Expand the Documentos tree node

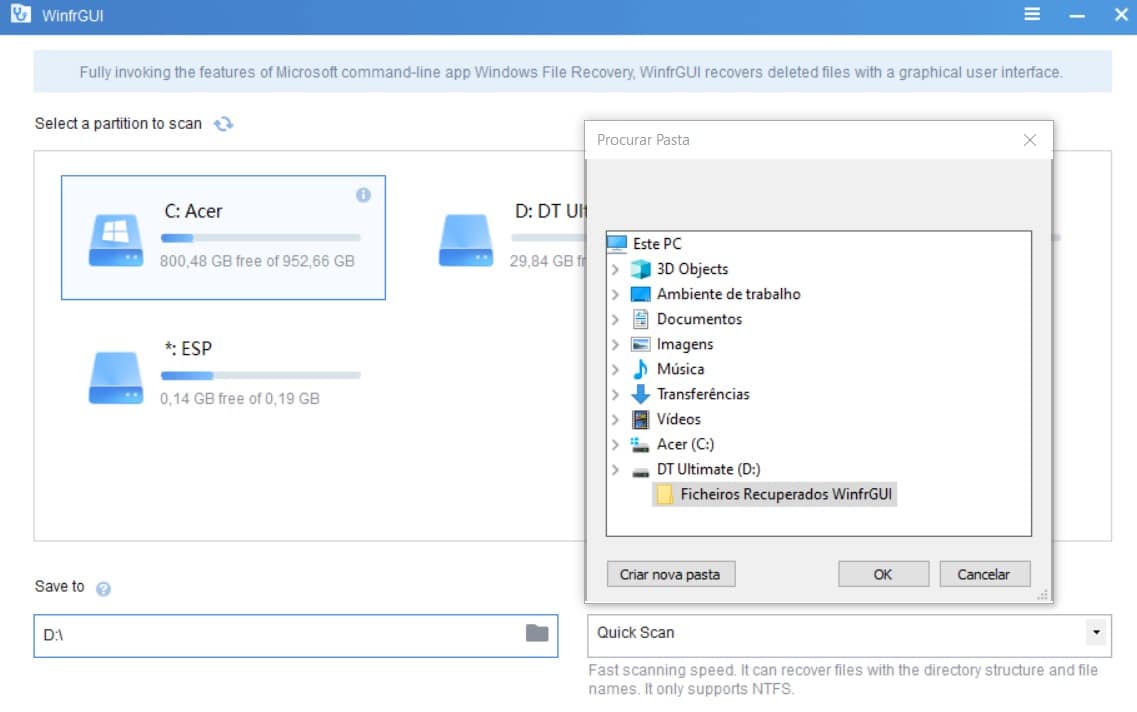click(616, 319)
